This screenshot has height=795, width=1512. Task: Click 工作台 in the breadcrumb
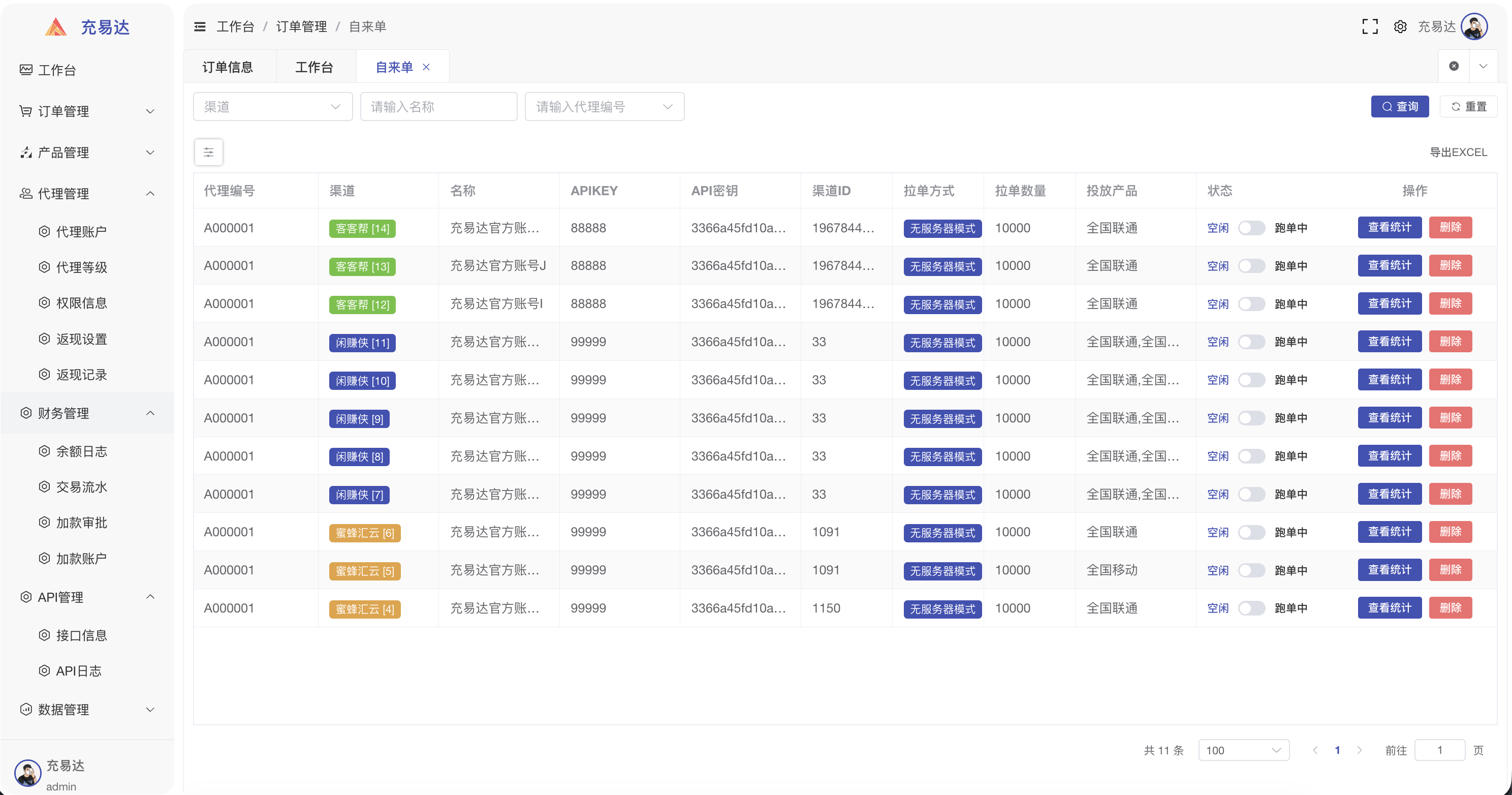235,26
